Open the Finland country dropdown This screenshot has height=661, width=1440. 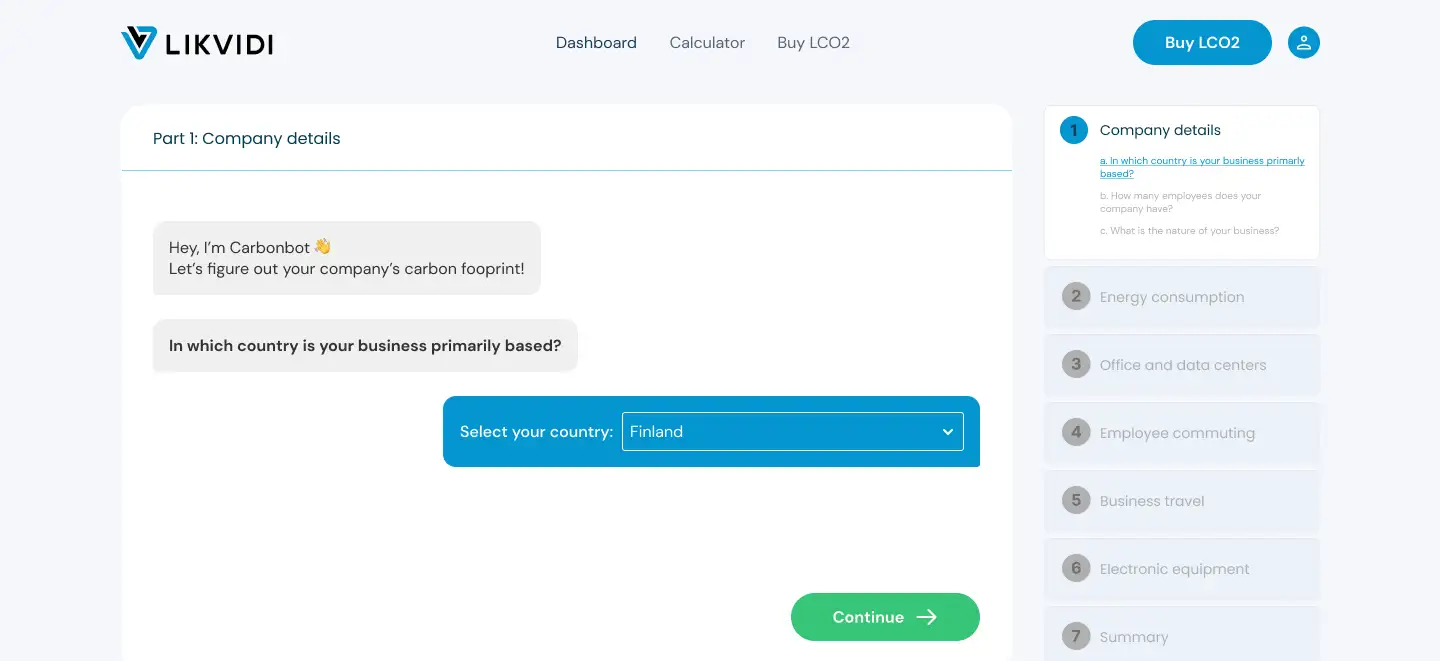[780, 432]
